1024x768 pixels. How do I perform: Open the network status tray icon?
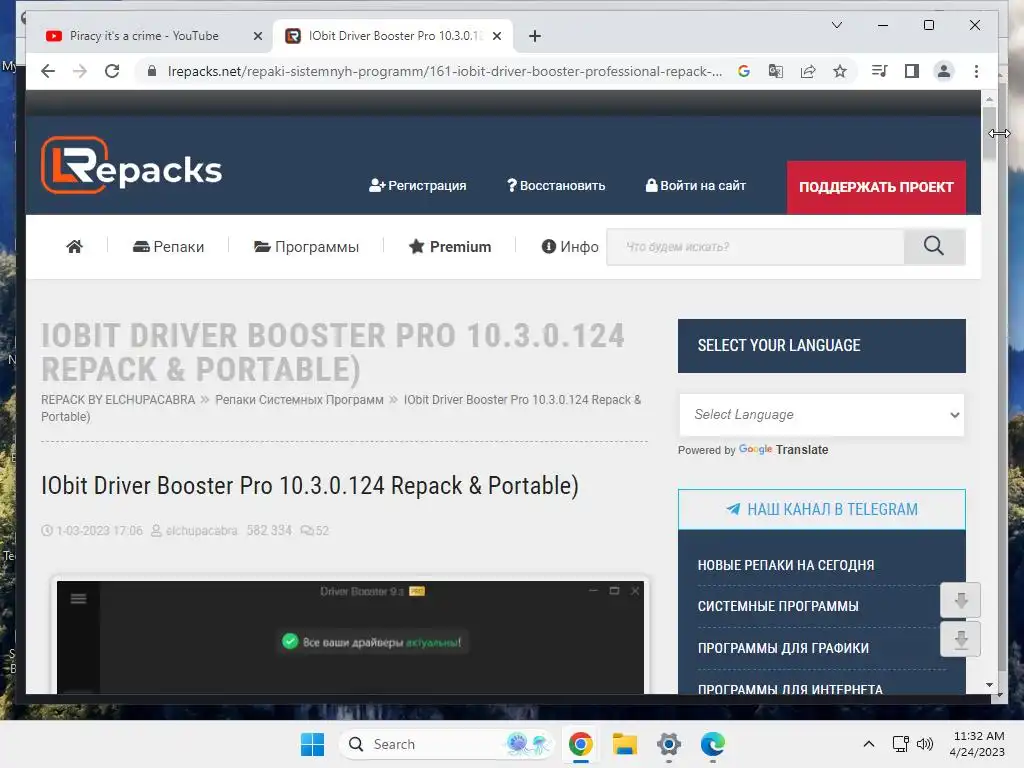point(901,744)
